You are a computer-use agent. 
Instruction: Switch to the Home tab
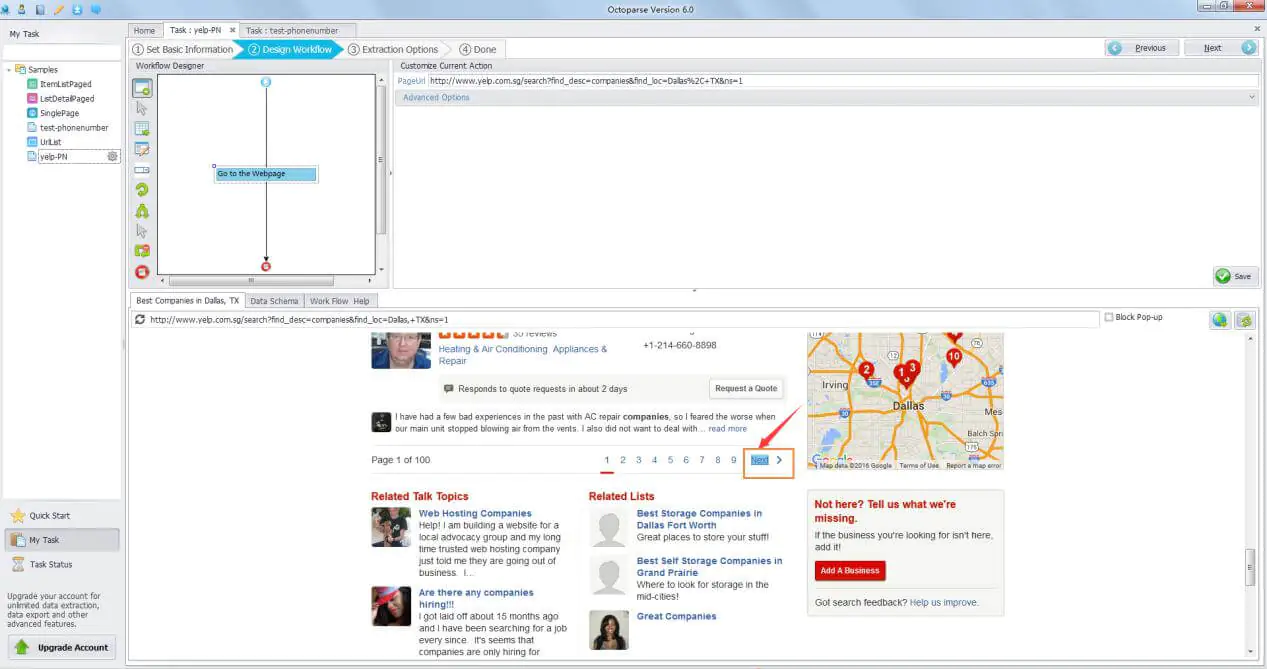pyautogui.click(x=144, y=31)
